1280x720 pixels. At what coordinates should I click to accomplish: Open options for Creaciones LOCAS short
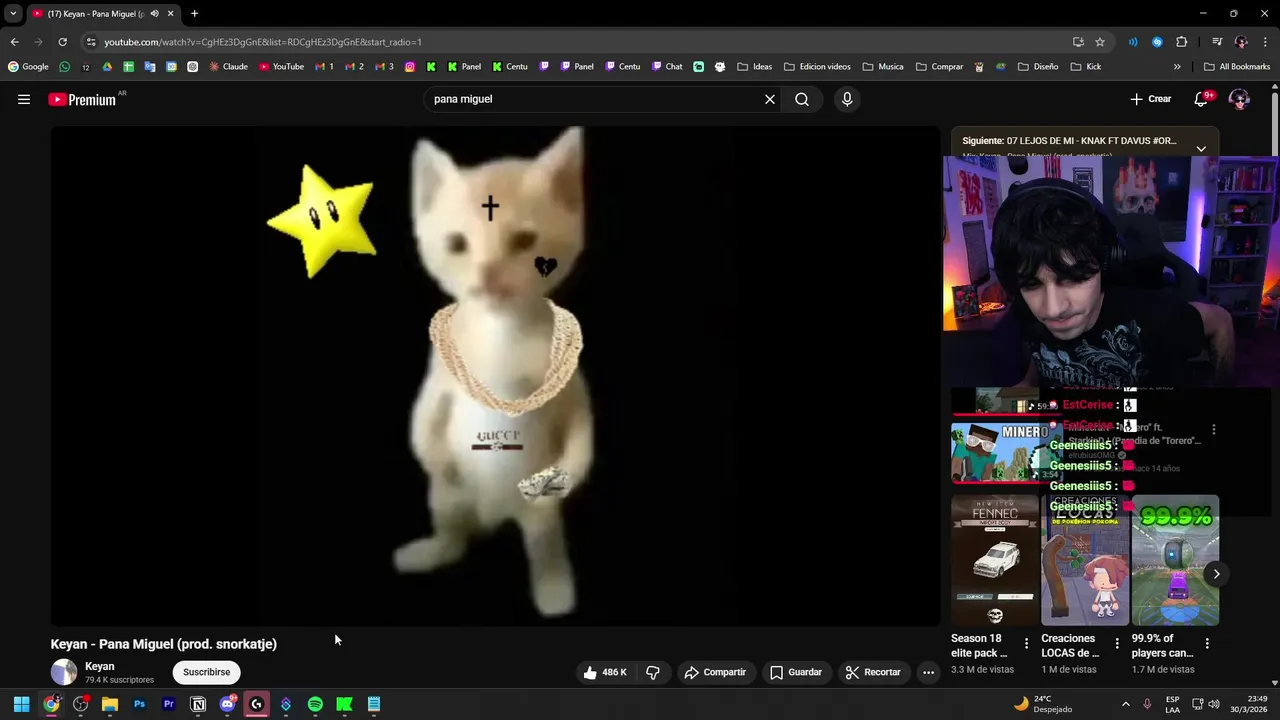coord(1117,644)
